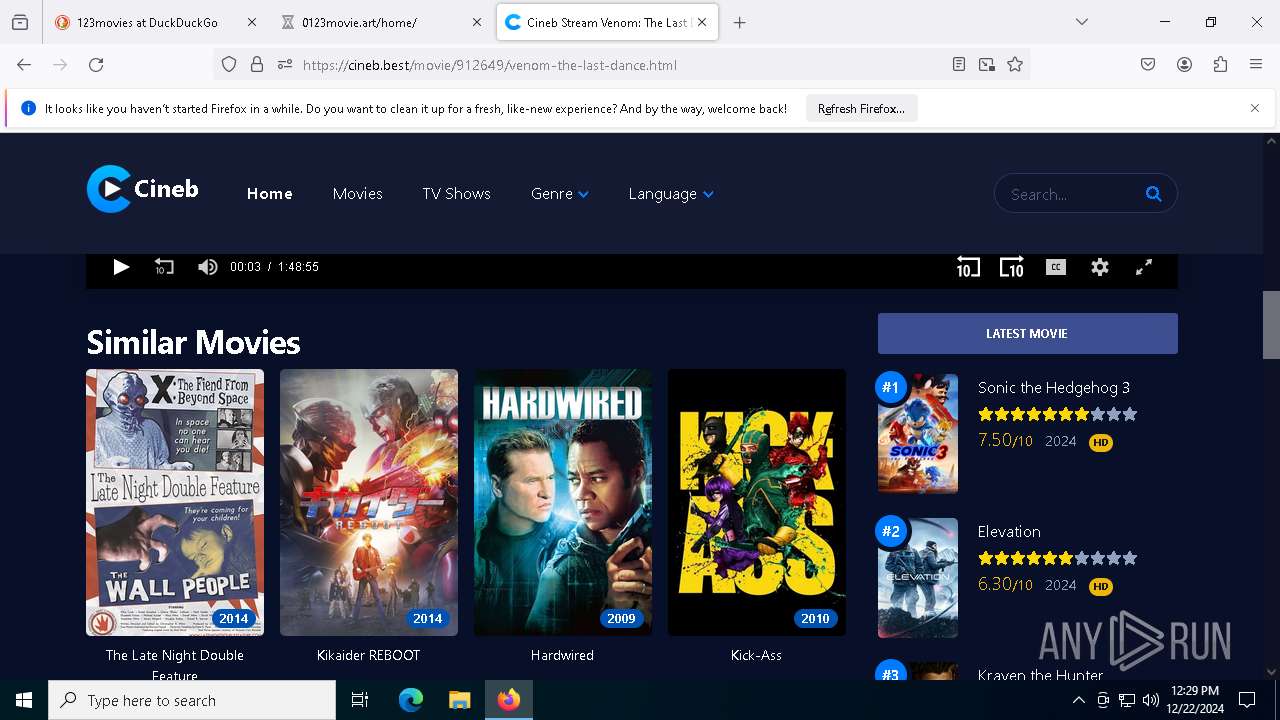Open a new browser tab
Image resolution: width=1280 pixels, height=720 pixels.
[739, 22]
